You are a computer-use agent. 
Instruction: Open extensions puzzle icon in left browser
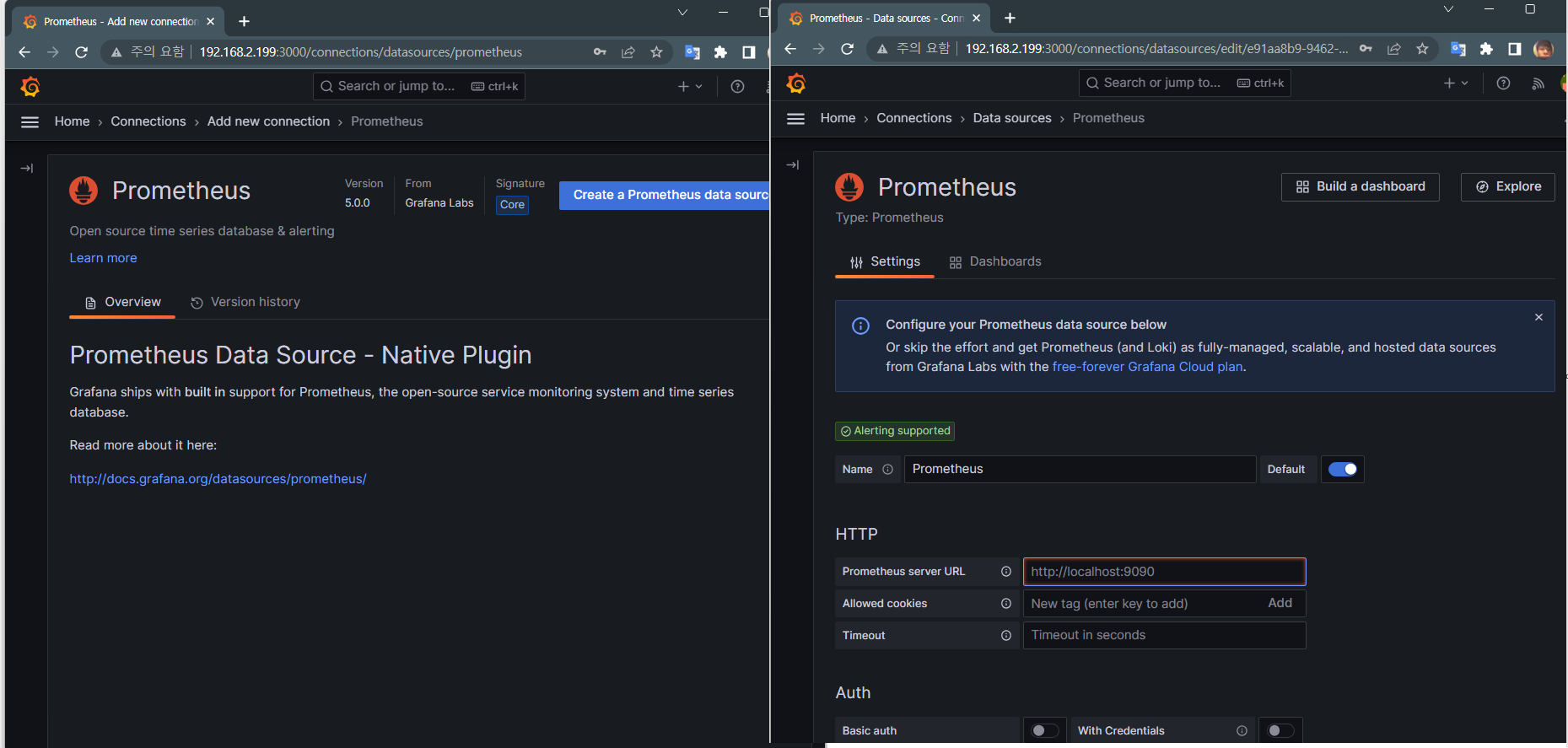click(x=720, y=52)
